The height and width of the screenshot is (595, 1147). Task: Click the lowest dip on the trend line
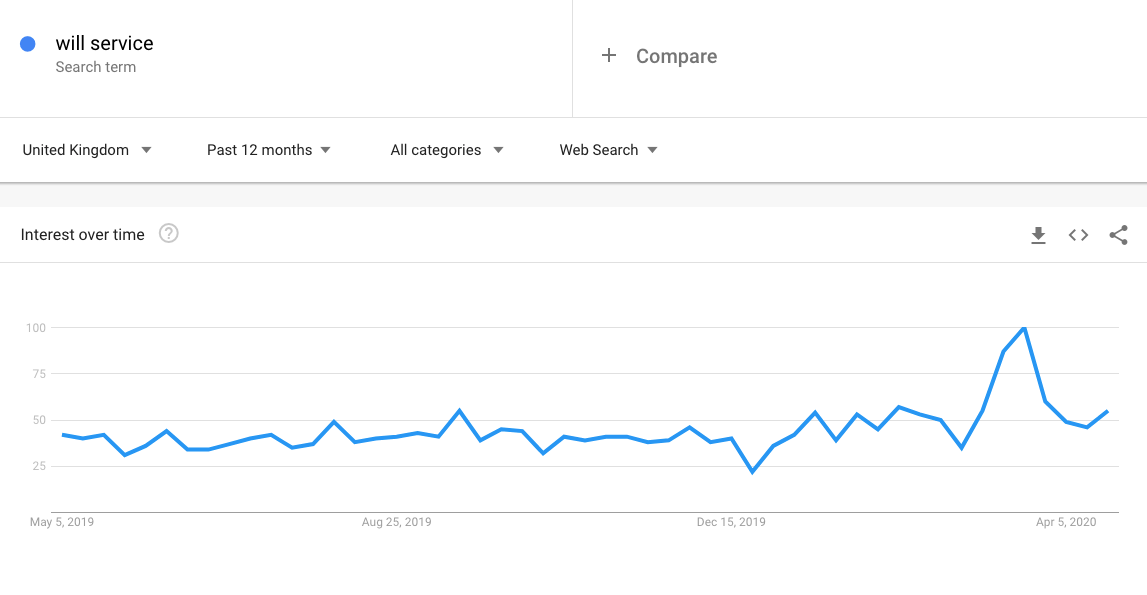click(752, 471)
